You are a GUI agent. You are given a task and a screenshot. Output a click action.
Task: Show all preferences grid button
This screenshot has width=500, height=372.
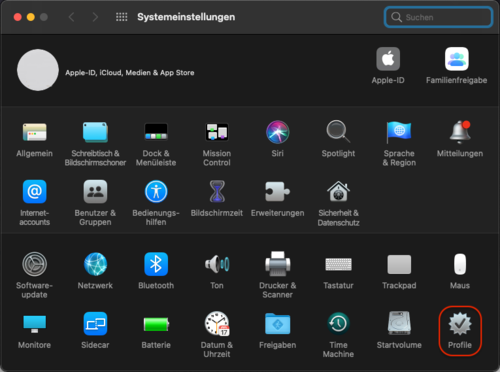pos(121,17)
